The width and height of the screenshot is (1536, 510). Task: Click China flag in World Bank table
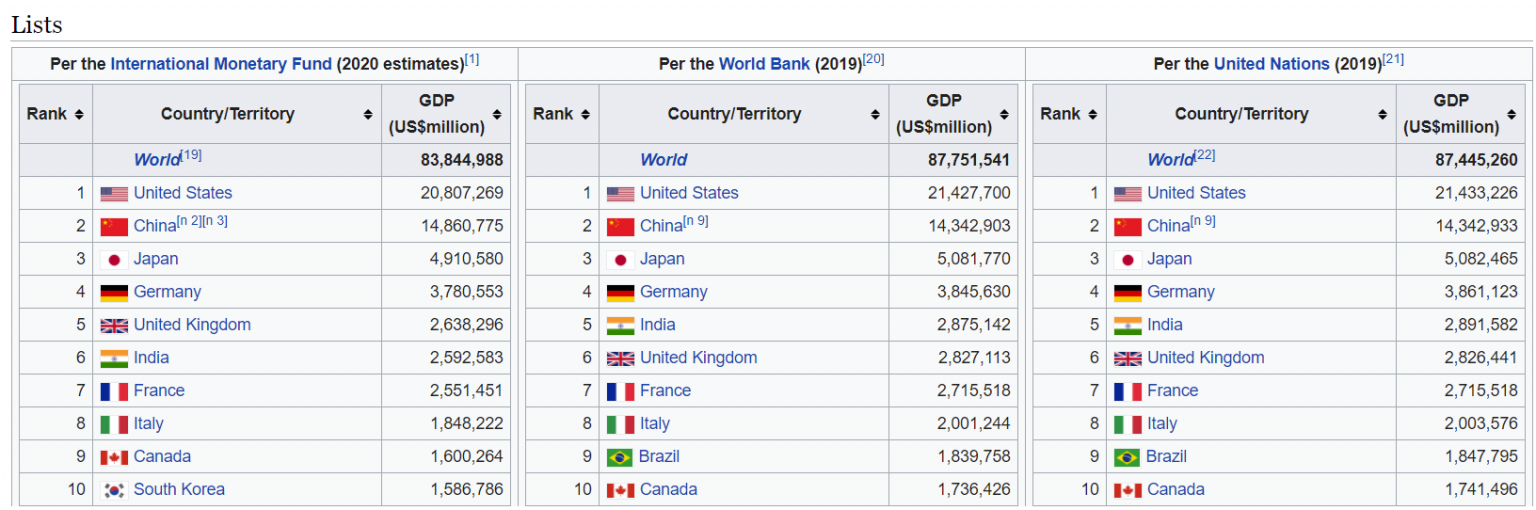tap(620, 226)
